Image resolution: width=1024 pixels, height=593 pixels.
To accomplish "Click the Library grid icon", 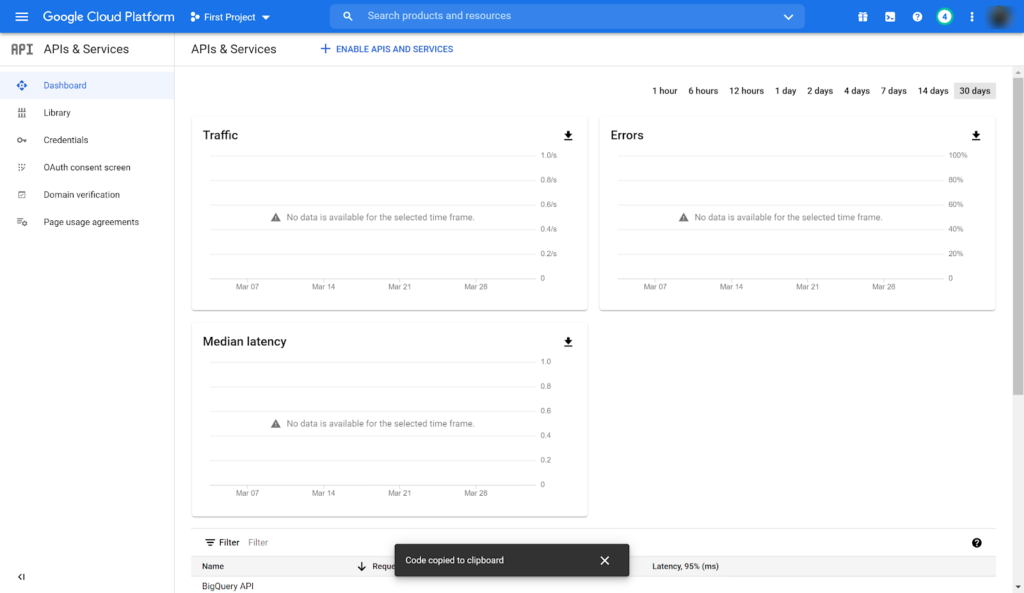I will click(x=22, y=113).
